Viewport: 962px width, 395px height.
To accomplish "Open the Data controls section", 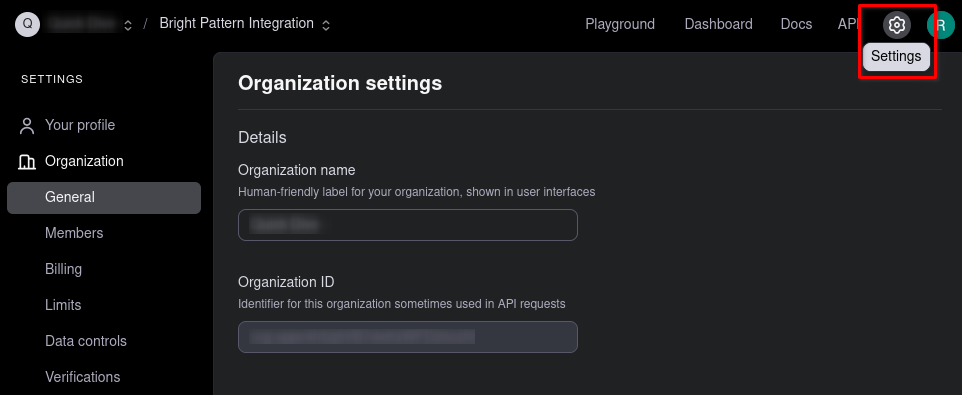I will point(86,341).
